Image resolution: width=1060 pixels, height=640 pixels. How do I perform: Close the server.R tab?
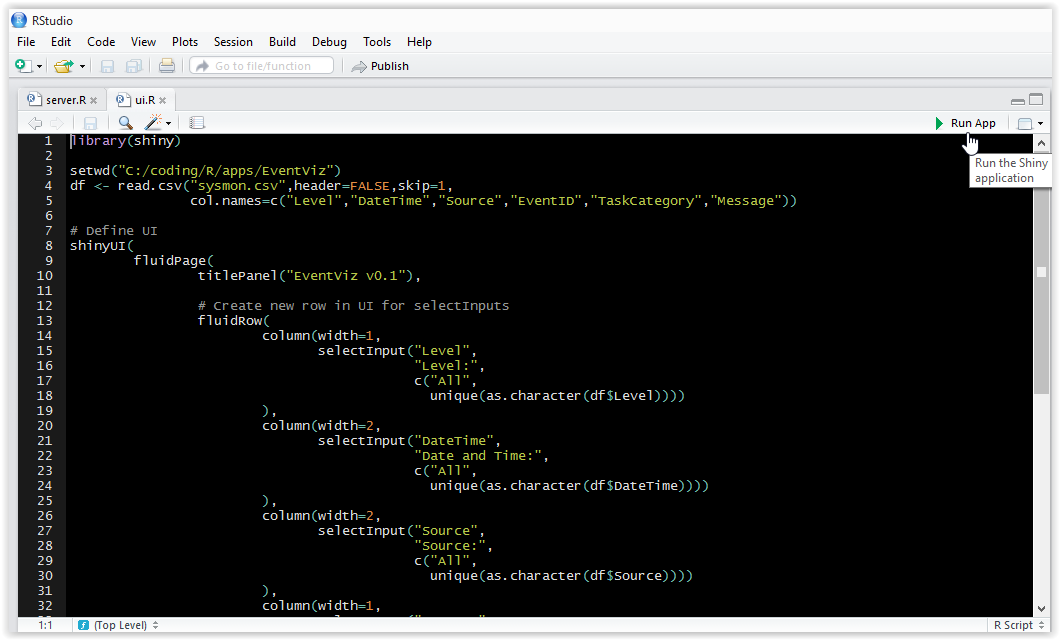pos(94,101)
